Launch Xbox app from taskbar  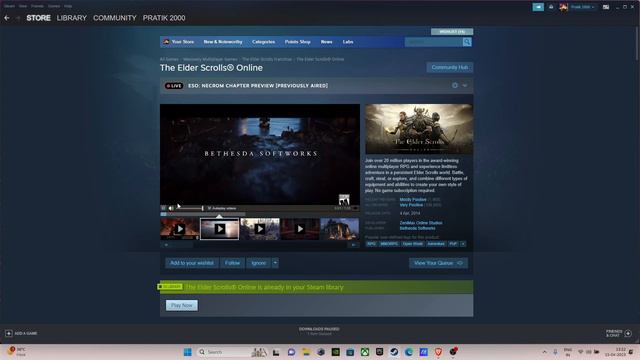tap(364, 352)
